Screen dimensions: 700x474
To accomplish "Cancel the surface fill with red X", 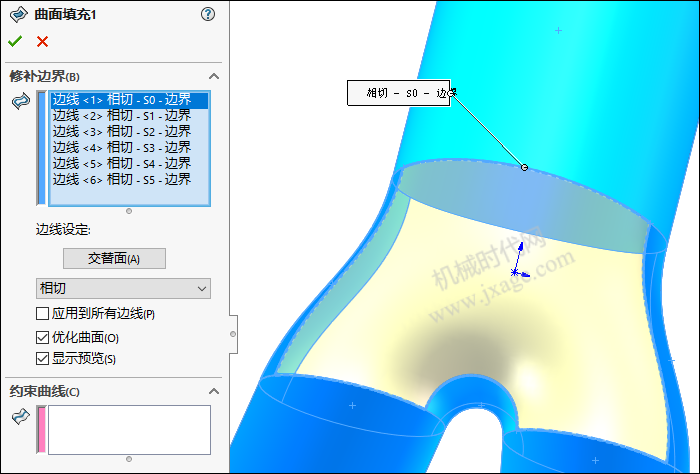I will (42, 42).
